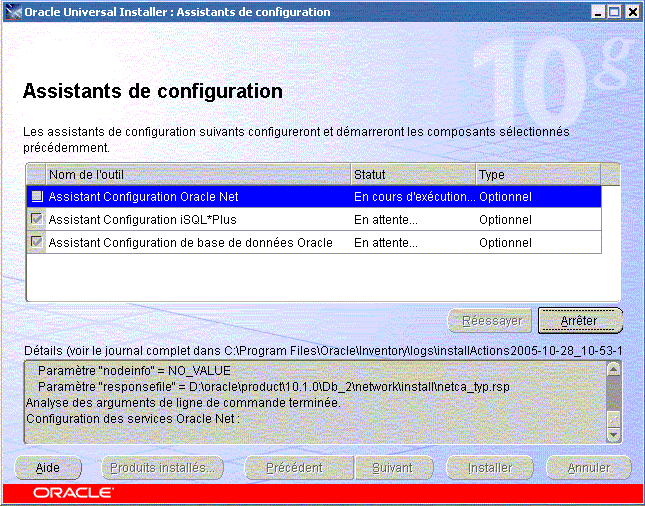Toggle checkbox for Assistant Configuration Oracle Net
This screenshot has height=506, width=645.
(x=37, y=197)
